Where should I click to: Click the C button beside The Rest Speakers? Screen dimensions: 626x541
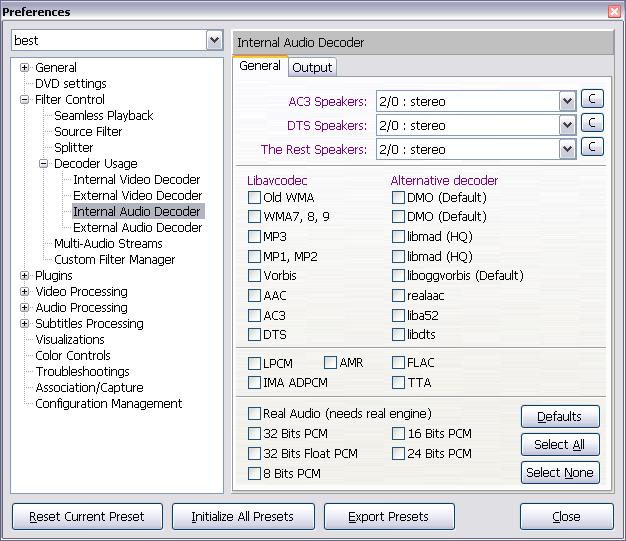592,147
